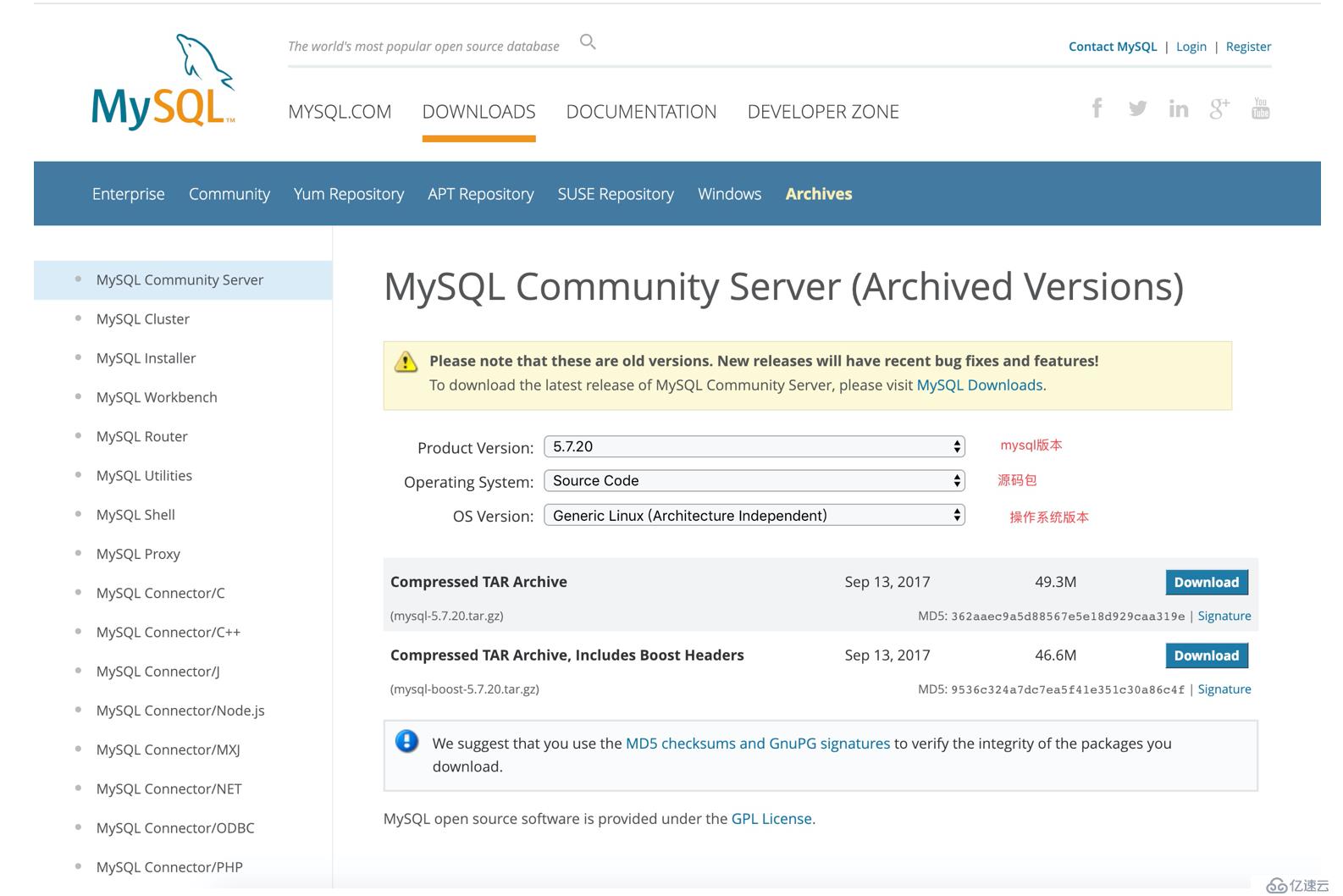Select MySQL Connector/C++ in sidebar
The image size is (1343, 896).
coord(169,632)
